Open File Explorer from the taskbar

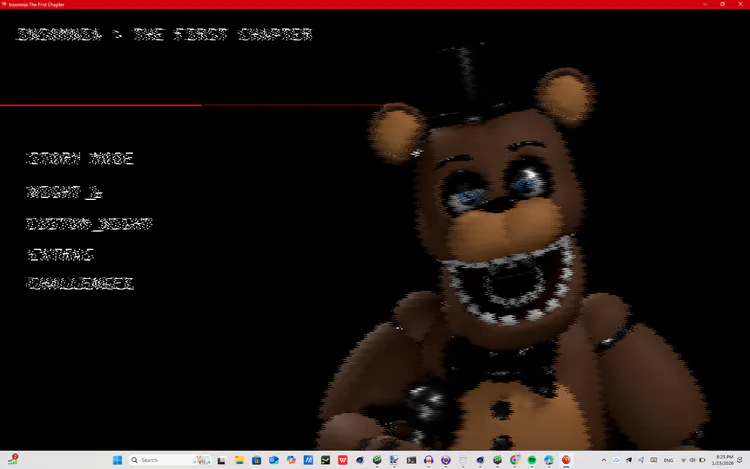pos(239,460)
